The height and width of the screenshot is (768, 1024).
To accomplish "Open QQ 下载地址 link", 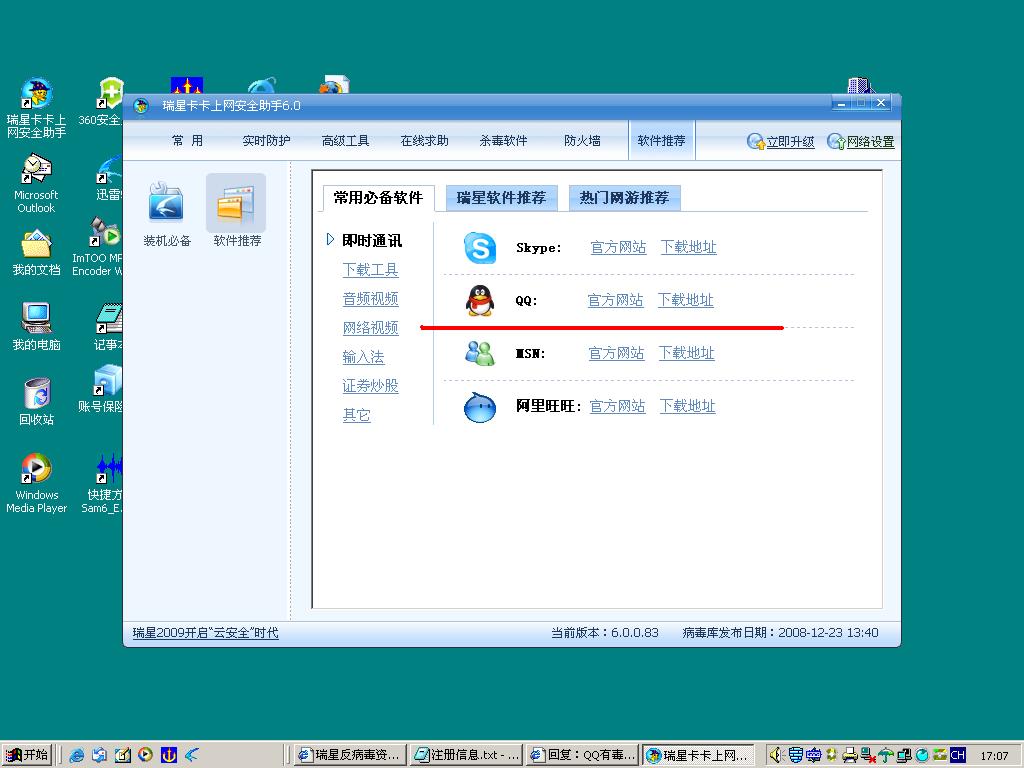I will click(686, 300).
